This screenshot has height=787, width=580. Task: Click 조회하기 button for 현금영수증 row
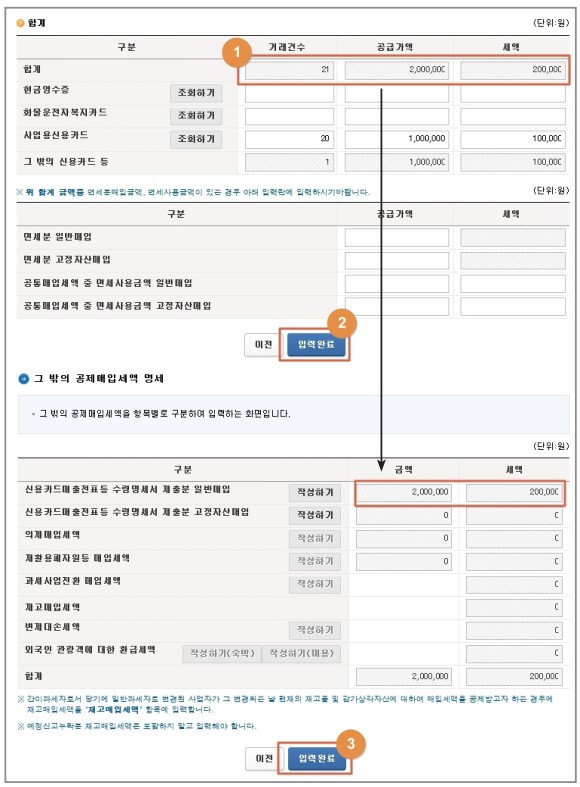(x=196, y=93)
